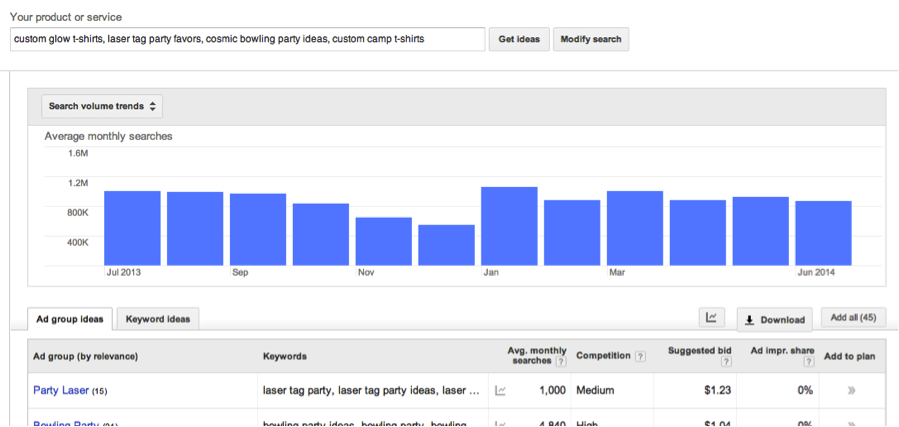Screen dimensions: 899x427
Task: Click the Suggested bid column header
Action: (699, 350)
